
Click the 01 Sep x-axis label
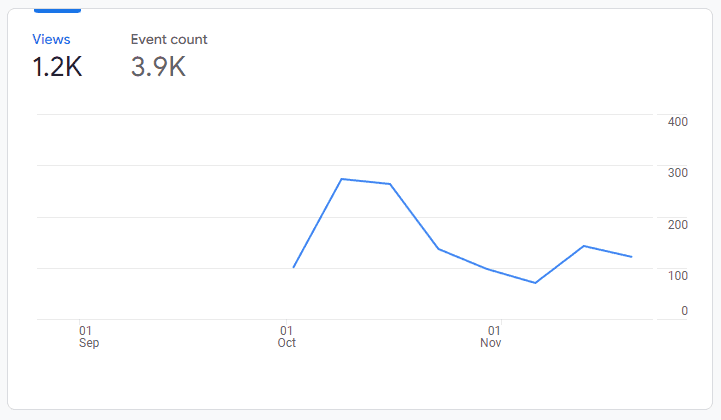coord(88,336)
